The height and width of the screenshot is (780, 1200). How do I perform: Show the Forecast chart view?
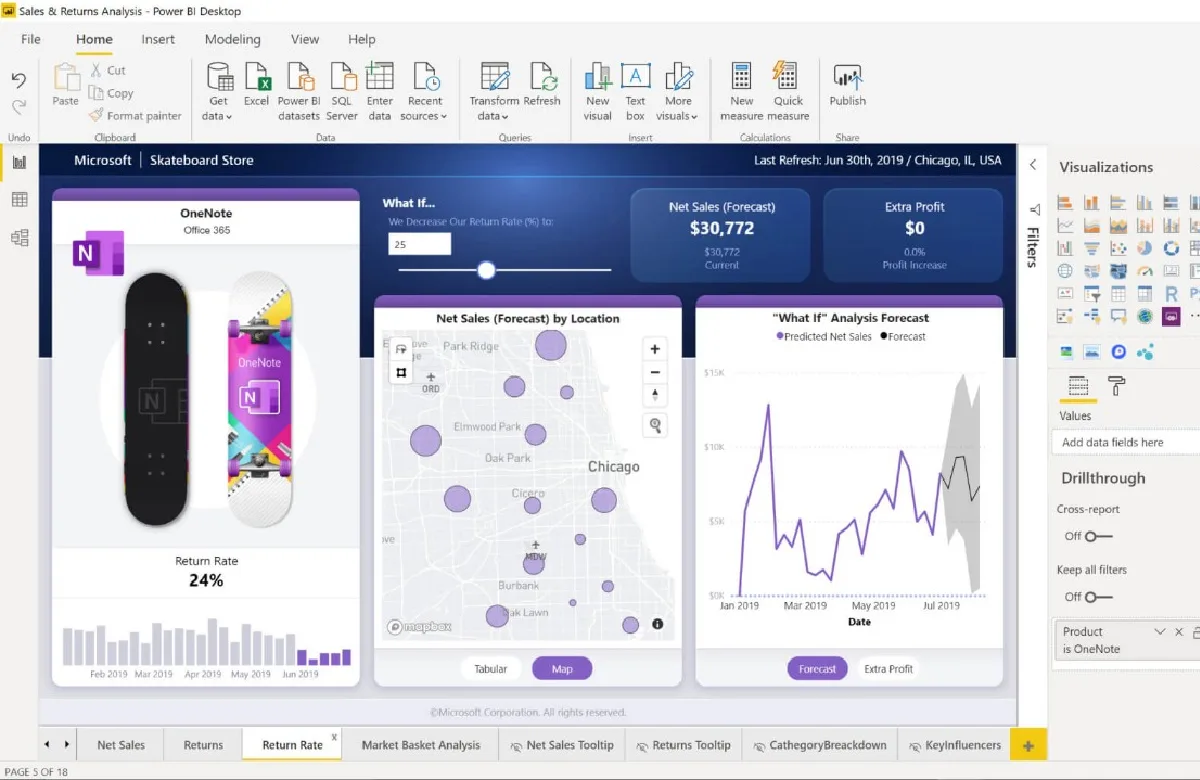(x=817, y=669)
